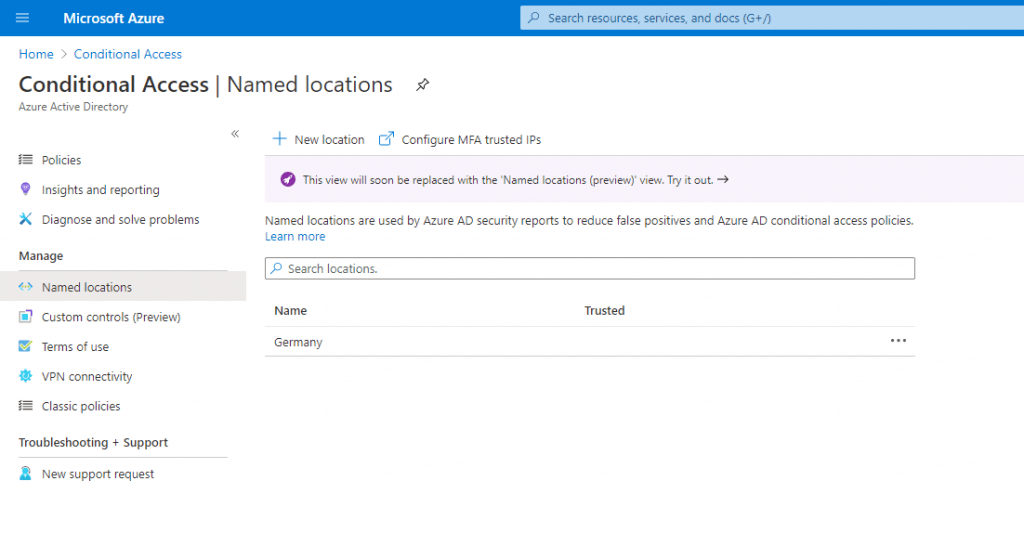This screenshot has width=1024, height=533.
Task: Click the magnifier in Search locations box
Action: pos(277,268)
